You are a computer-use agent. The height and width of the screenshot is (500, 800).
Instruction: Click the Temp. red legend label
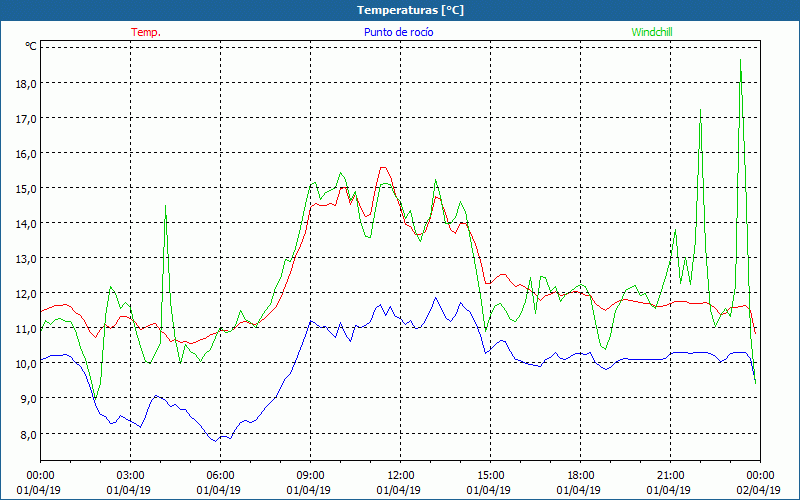coord(146,32)
